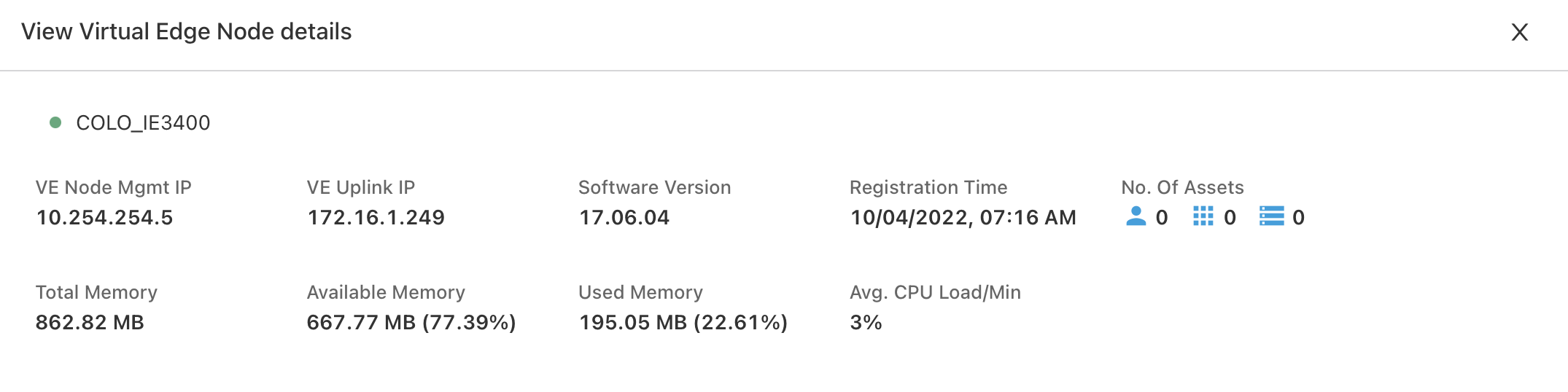Click the user assets person icon

click(x=1136, y=216)
